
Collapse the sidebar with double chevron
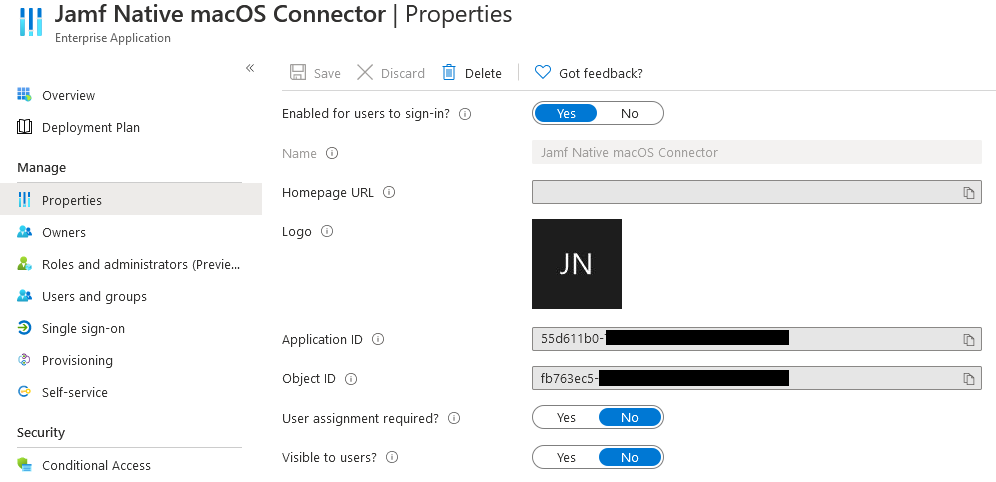[250, 68]
